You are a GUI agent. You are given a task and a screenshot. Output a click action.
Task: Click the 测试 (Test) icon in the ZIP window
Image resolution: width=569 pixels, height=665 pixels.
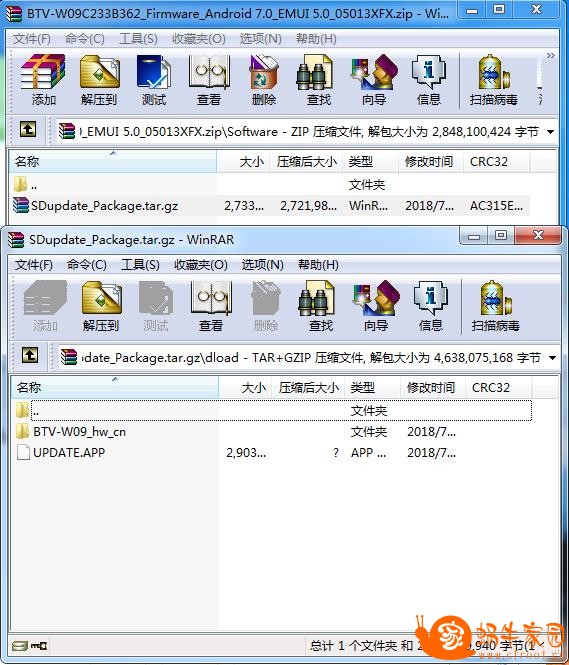153,80
